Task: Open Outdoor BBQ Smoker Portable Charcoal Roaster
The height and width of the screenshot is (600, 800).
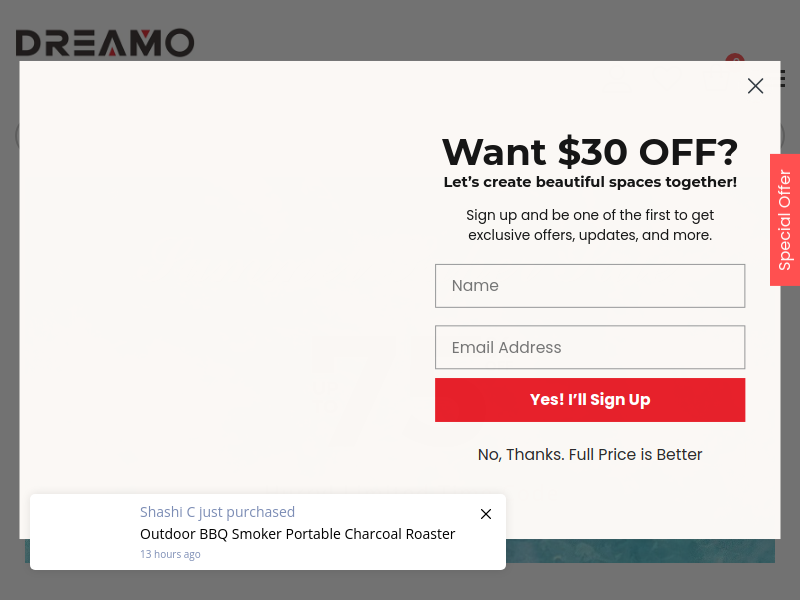Action: click(297, 534)
